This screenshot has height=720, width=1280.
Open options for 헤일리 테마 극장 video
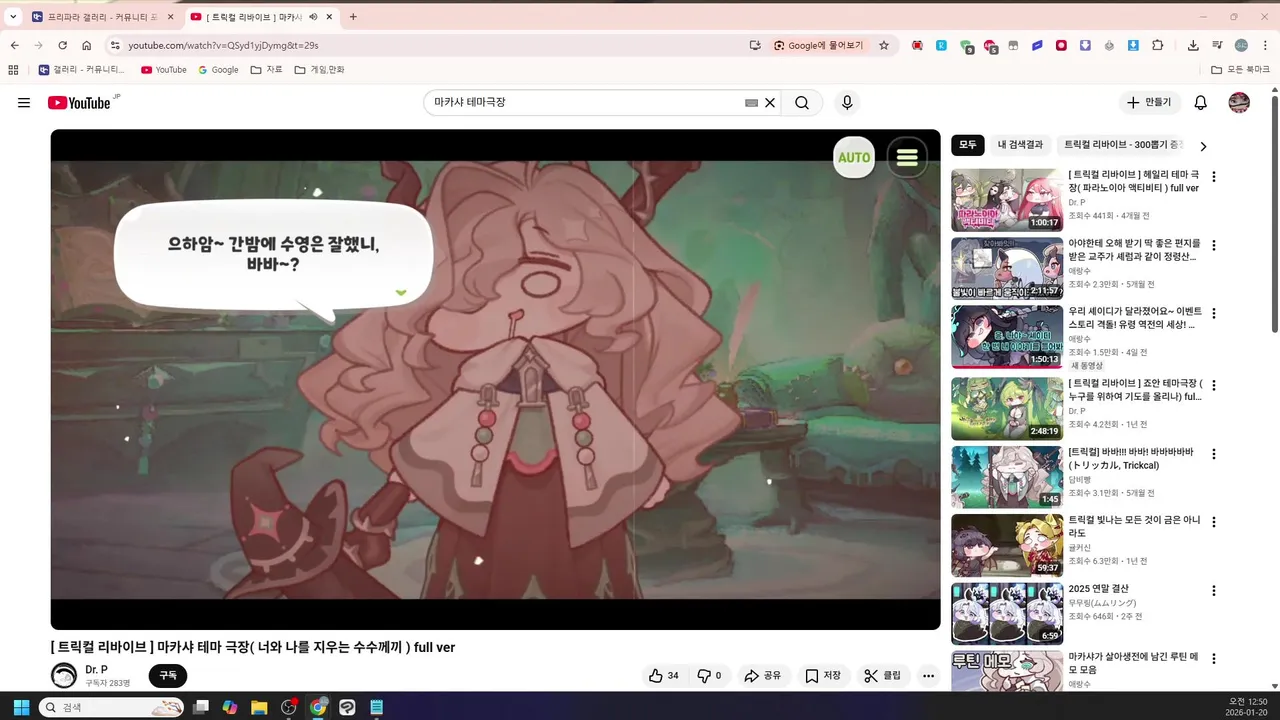click(1214, 177)
